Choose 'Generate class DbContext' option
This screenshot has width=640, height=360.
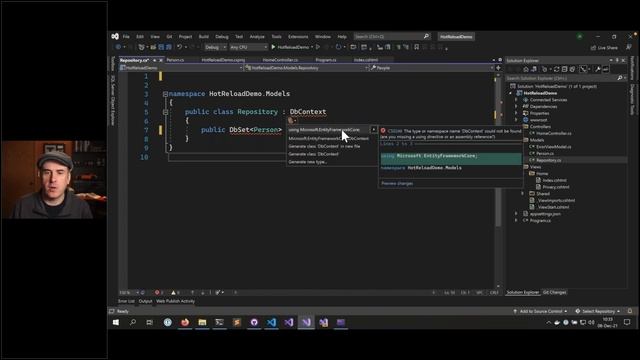pos(313,154)
